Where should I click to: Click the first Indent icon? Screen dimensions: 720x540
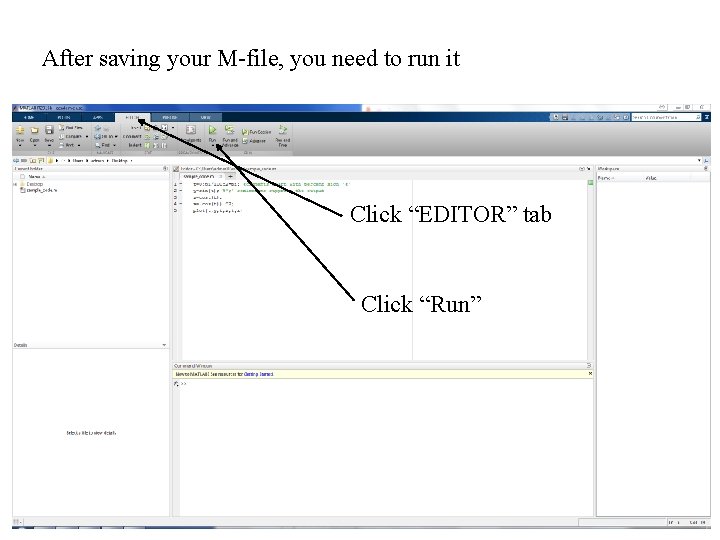point(147,145)
